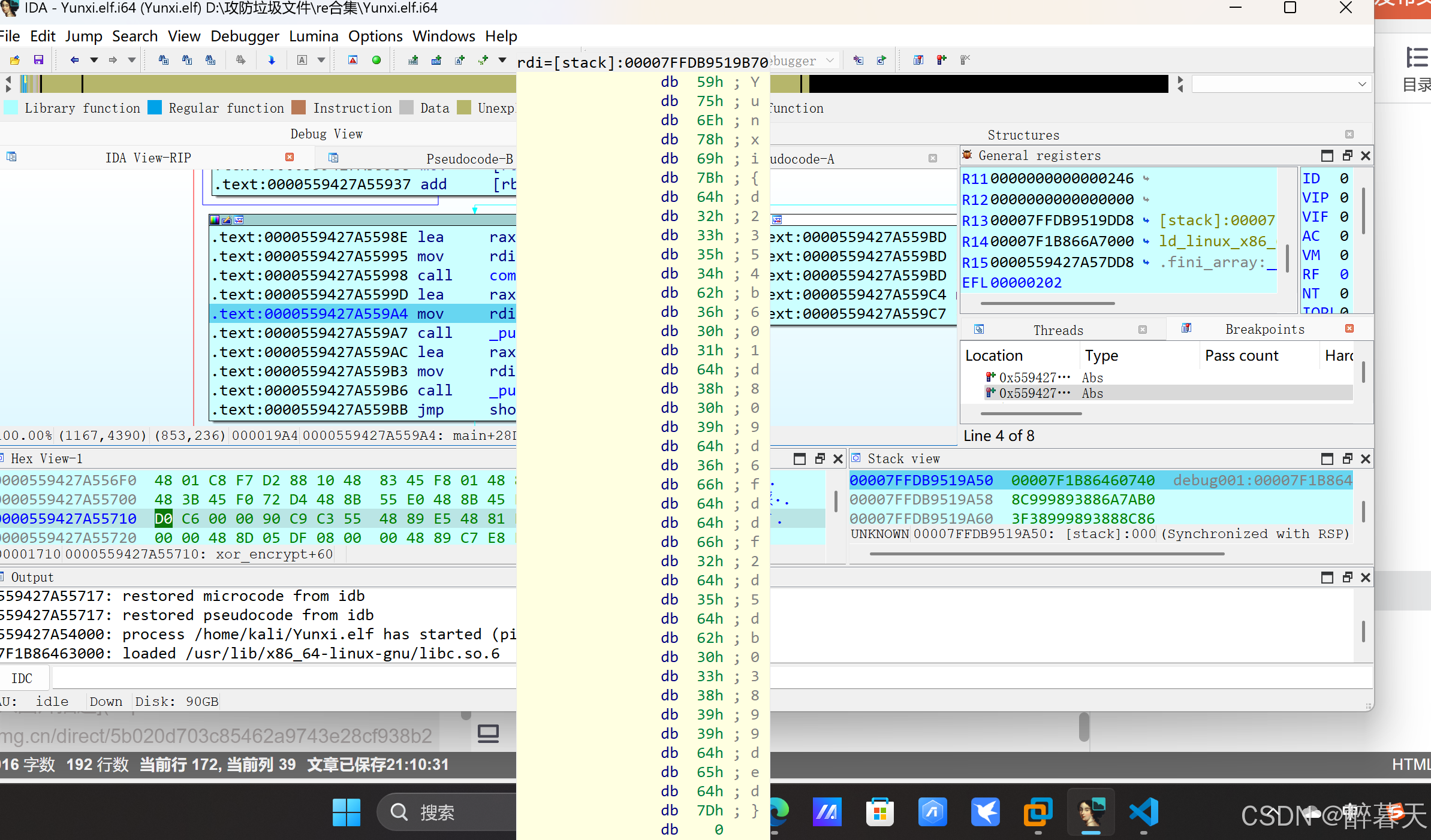Screen dimensions: 1431x840
Task: Click the Regular function color legend swatch
Action: click(x=155, y=108)
